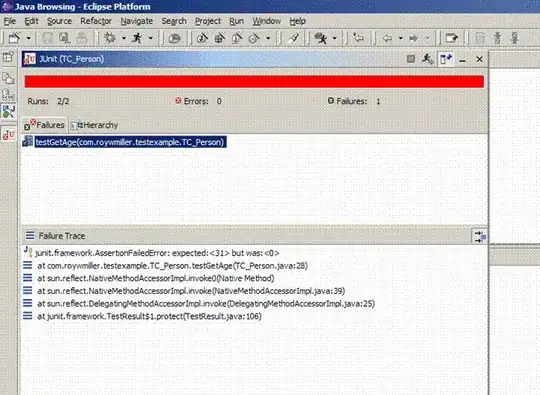This screenshot has height=395, width=540.
Task: Click the JUnit Rerun Last Test icon
Action: click(x=427, y=59)
